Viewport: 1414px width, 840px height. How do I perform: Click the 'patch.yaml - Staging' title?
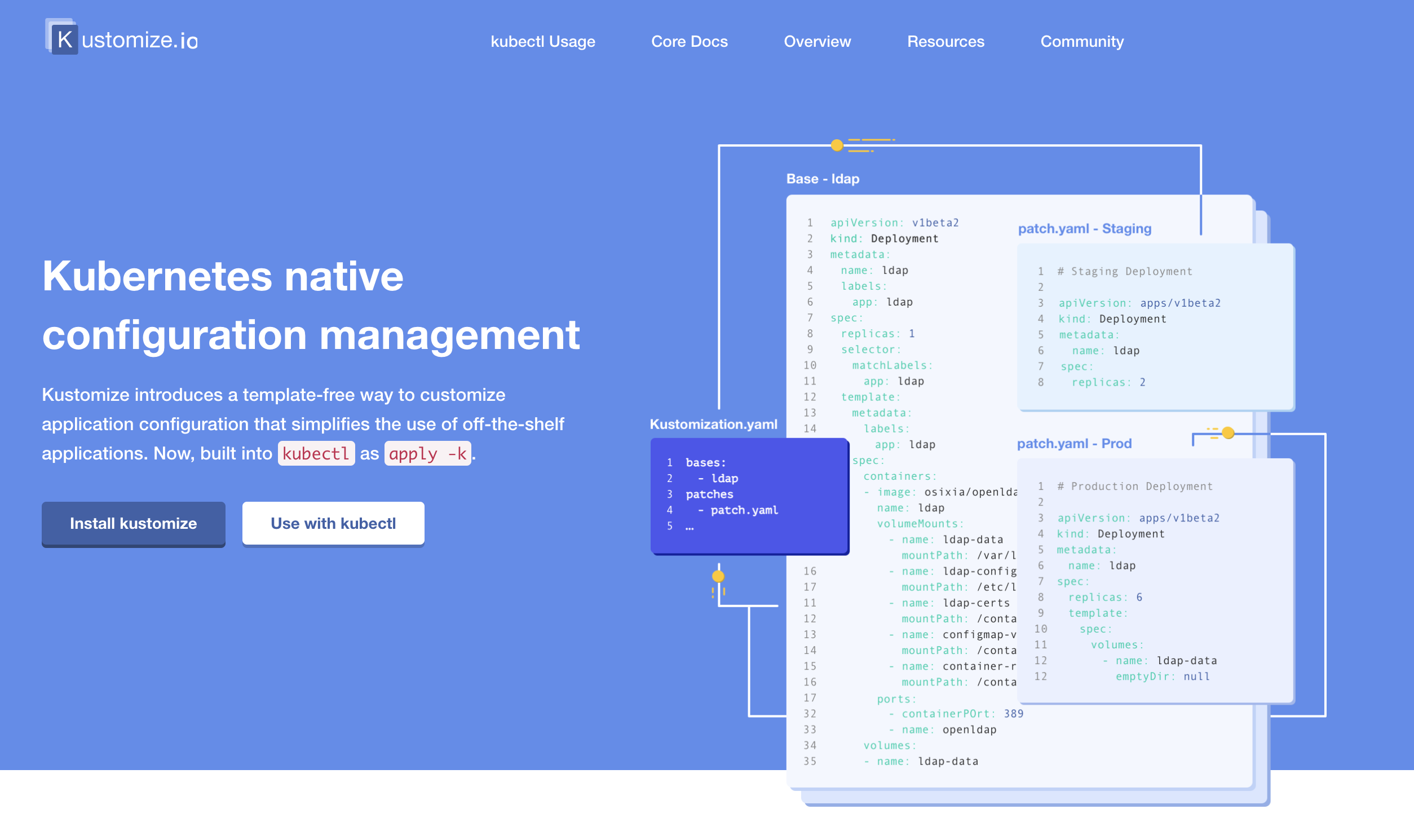[1084, 229]
